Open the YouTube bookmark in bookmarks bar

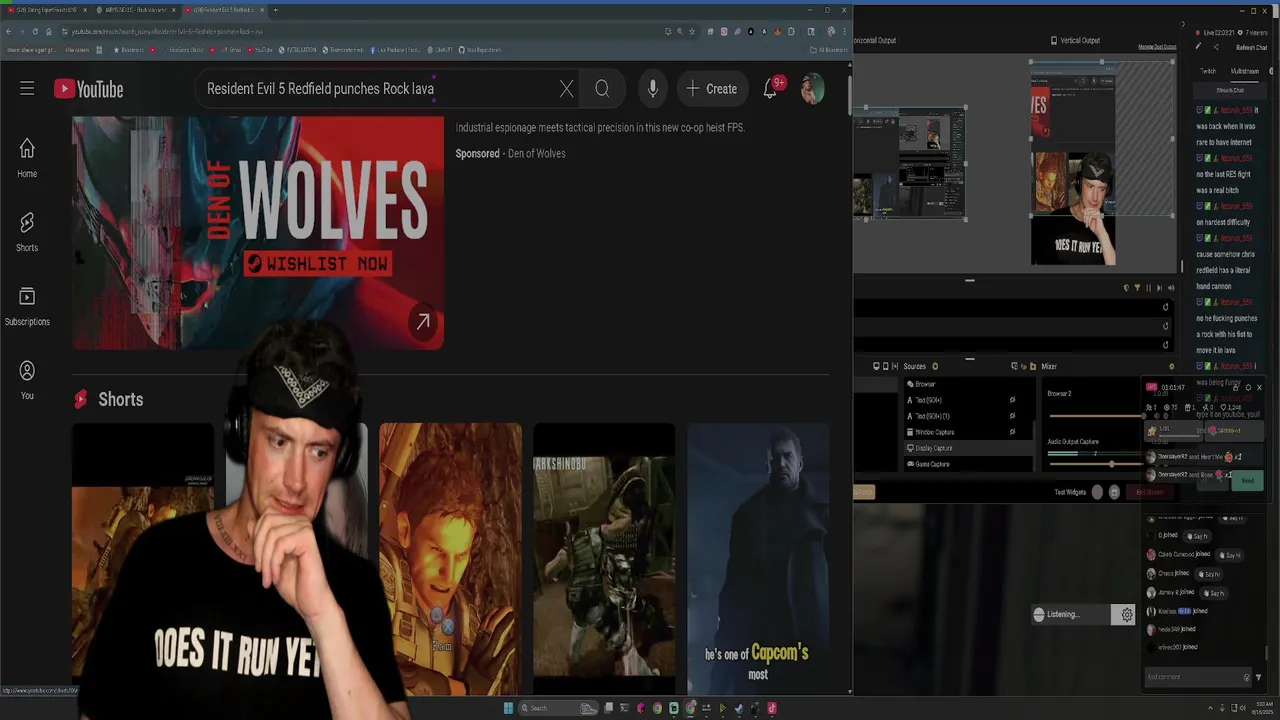pos(260,49)
